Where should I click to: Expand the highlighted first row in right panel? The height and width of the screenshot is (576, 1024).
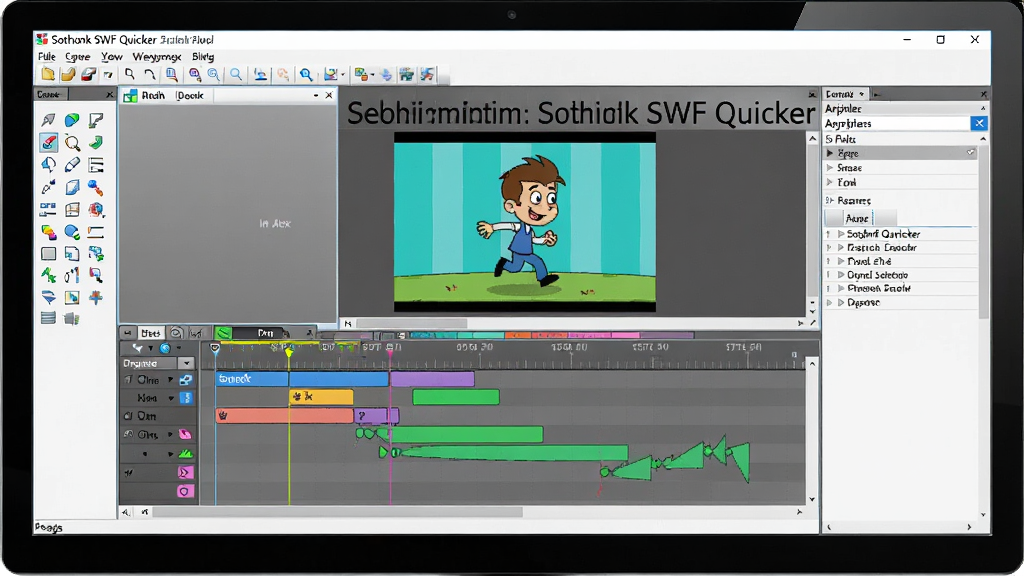(x=830, y=153)
